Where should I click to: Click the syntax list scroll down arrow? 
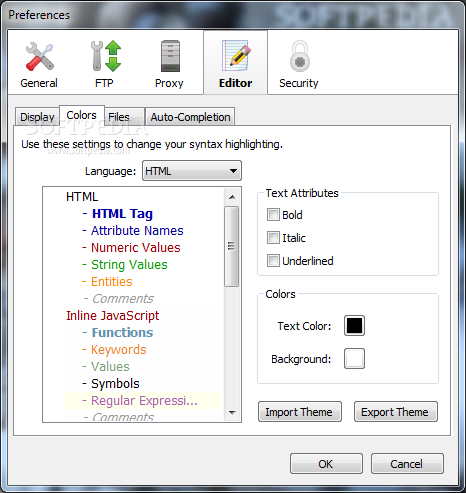click(x=232, y=413)
